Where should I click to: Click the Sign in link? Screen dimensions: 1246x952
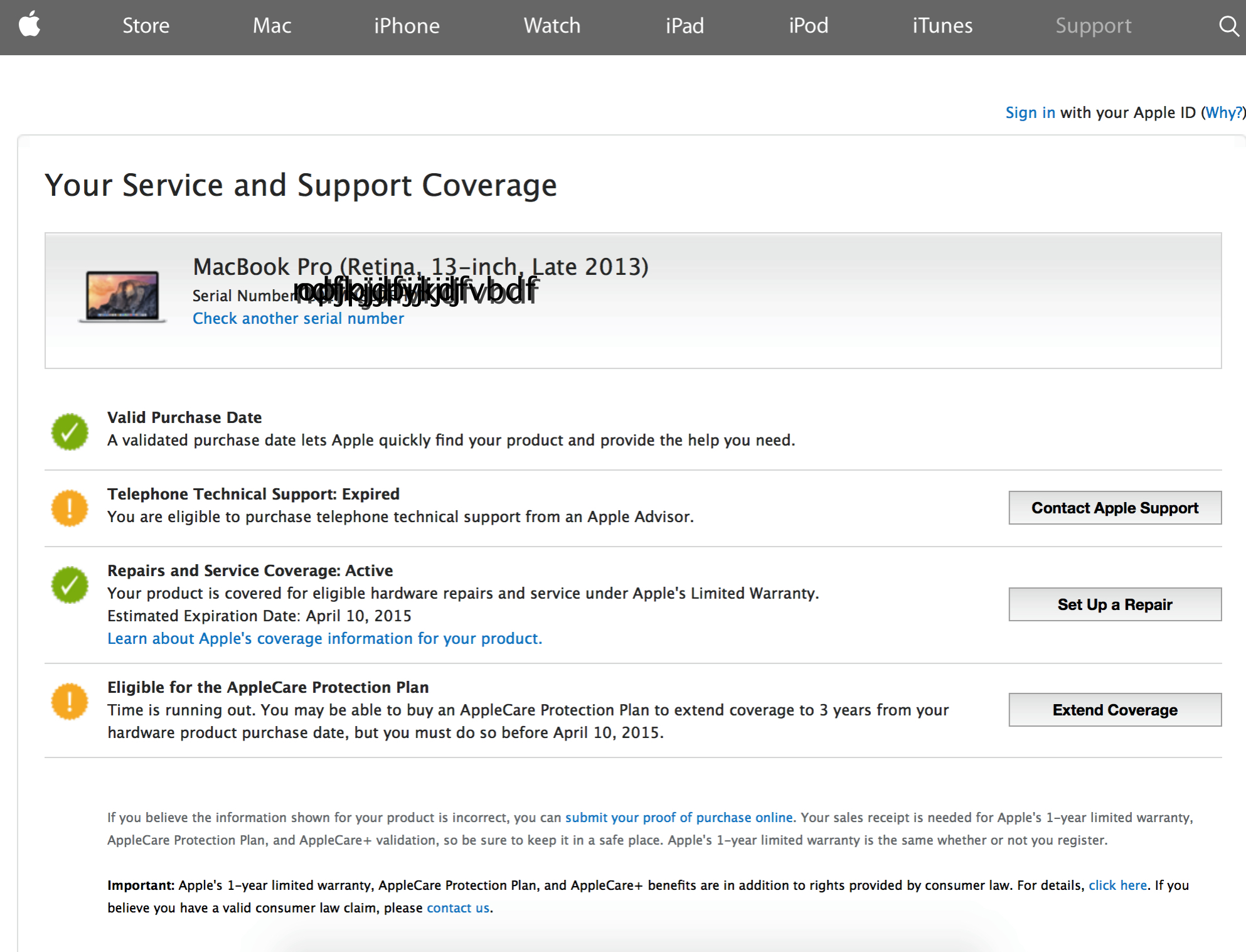(x=1030, y=112)
